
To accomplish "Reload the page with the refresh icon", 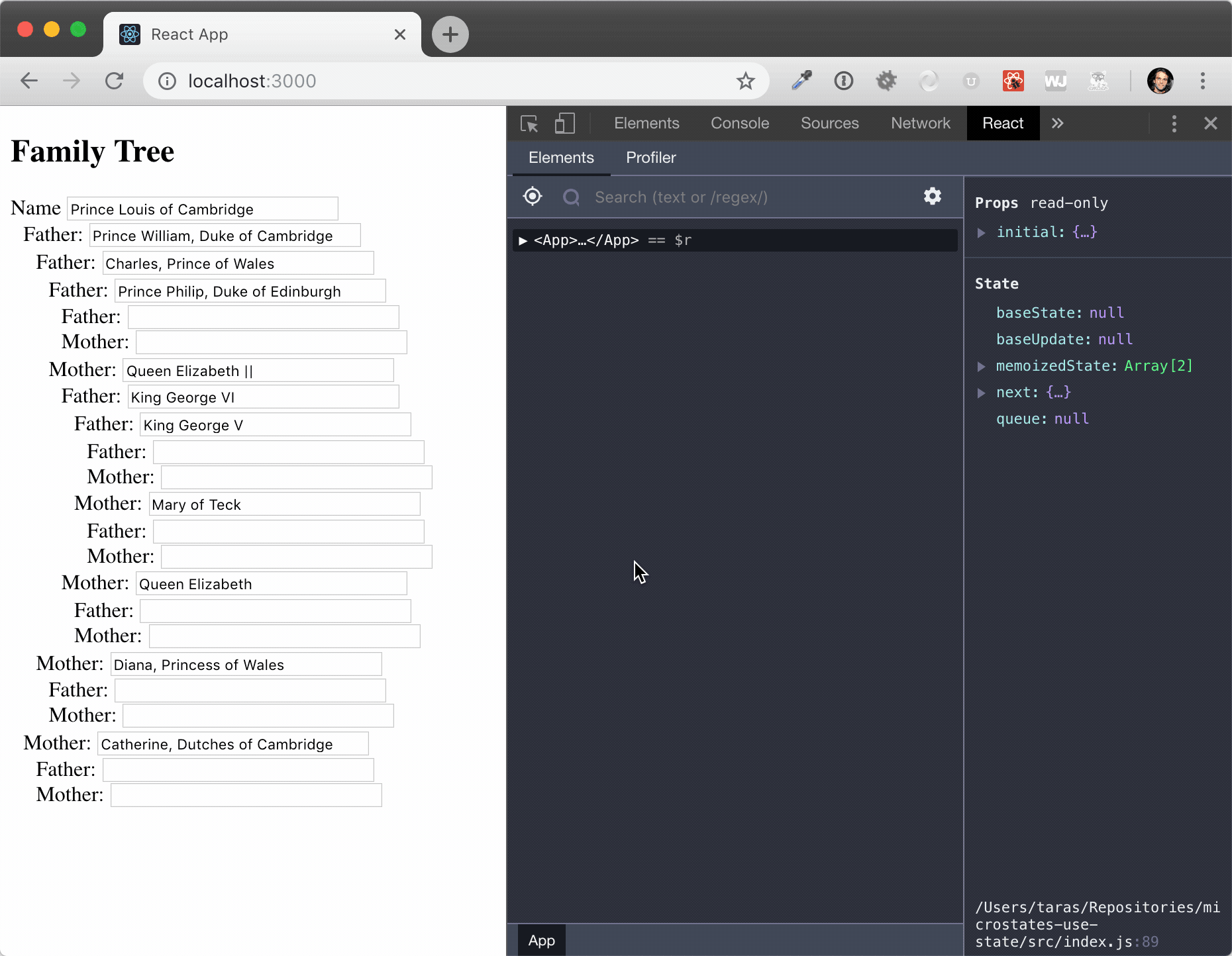I will click(115, 81).
